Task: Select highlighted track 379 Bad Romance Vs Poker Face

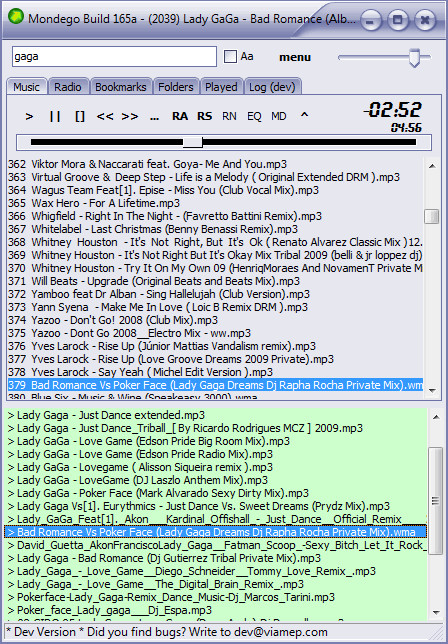Action: tap(215, 385)
